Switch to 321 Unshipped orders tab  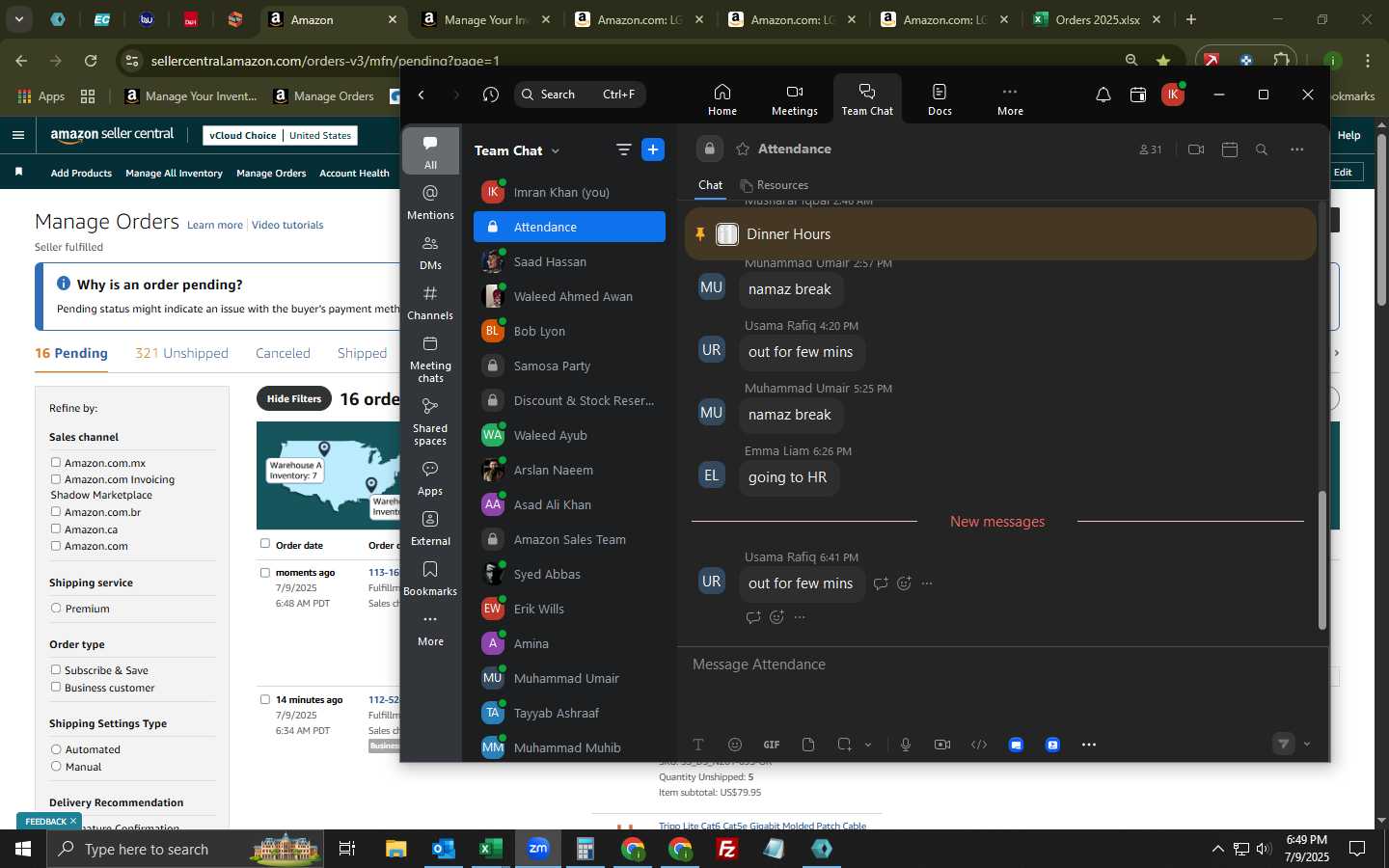click(x=181, y=353)
